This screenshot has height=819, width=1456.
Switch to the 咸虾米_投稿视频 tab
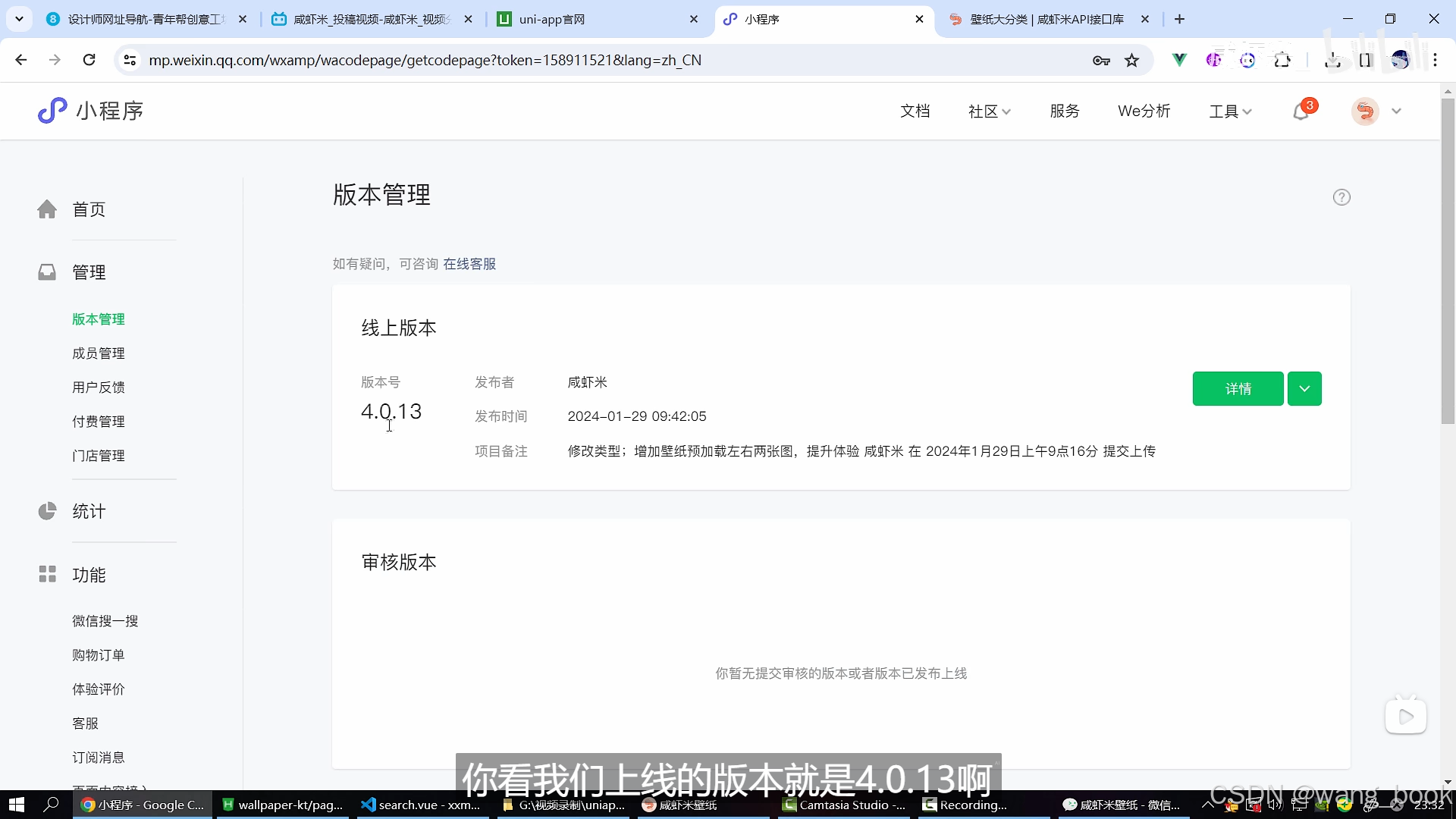point(372,19)
